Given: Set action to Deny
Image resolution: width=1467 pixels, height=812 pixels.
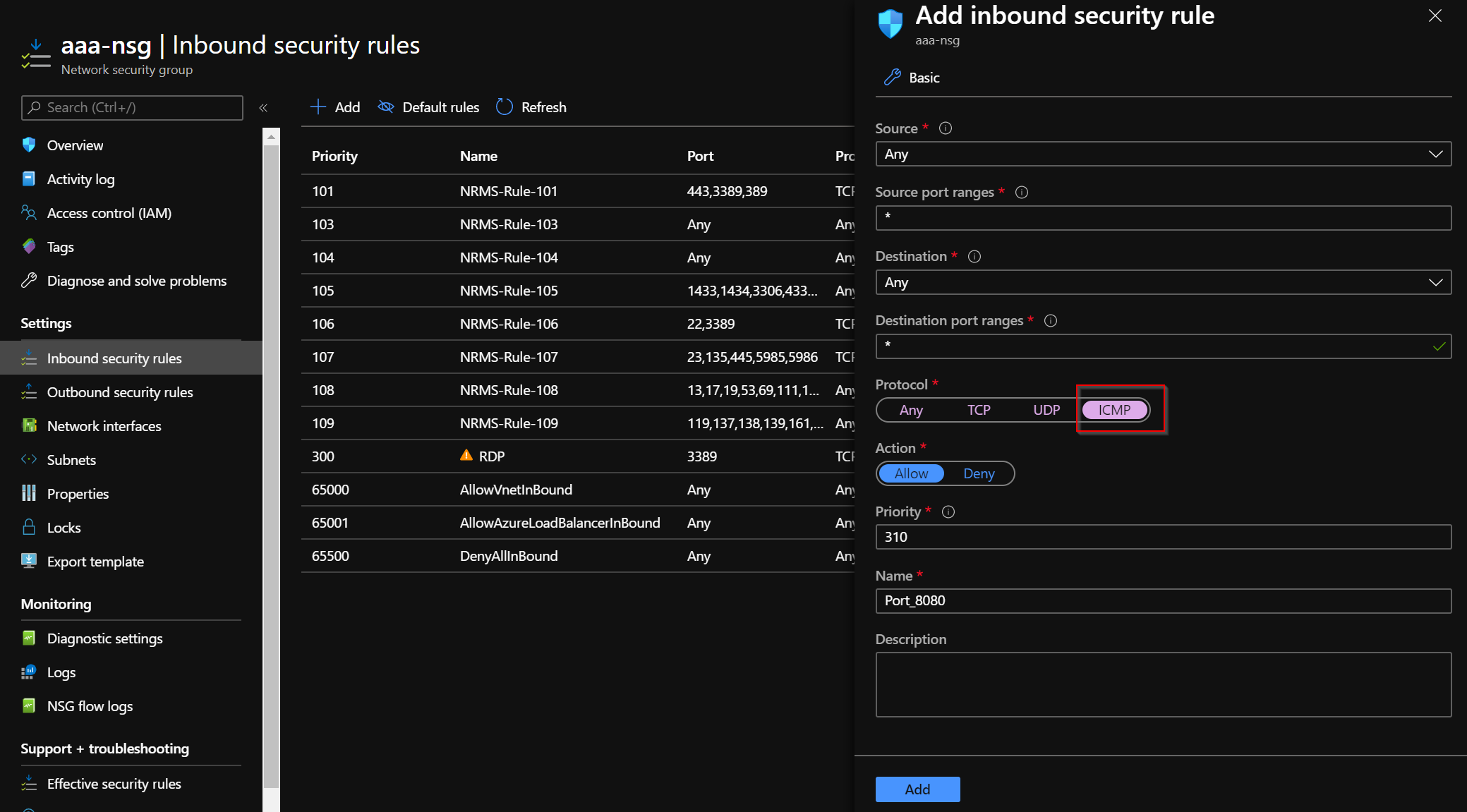Looking at the screenshot, I should [979, 473].
